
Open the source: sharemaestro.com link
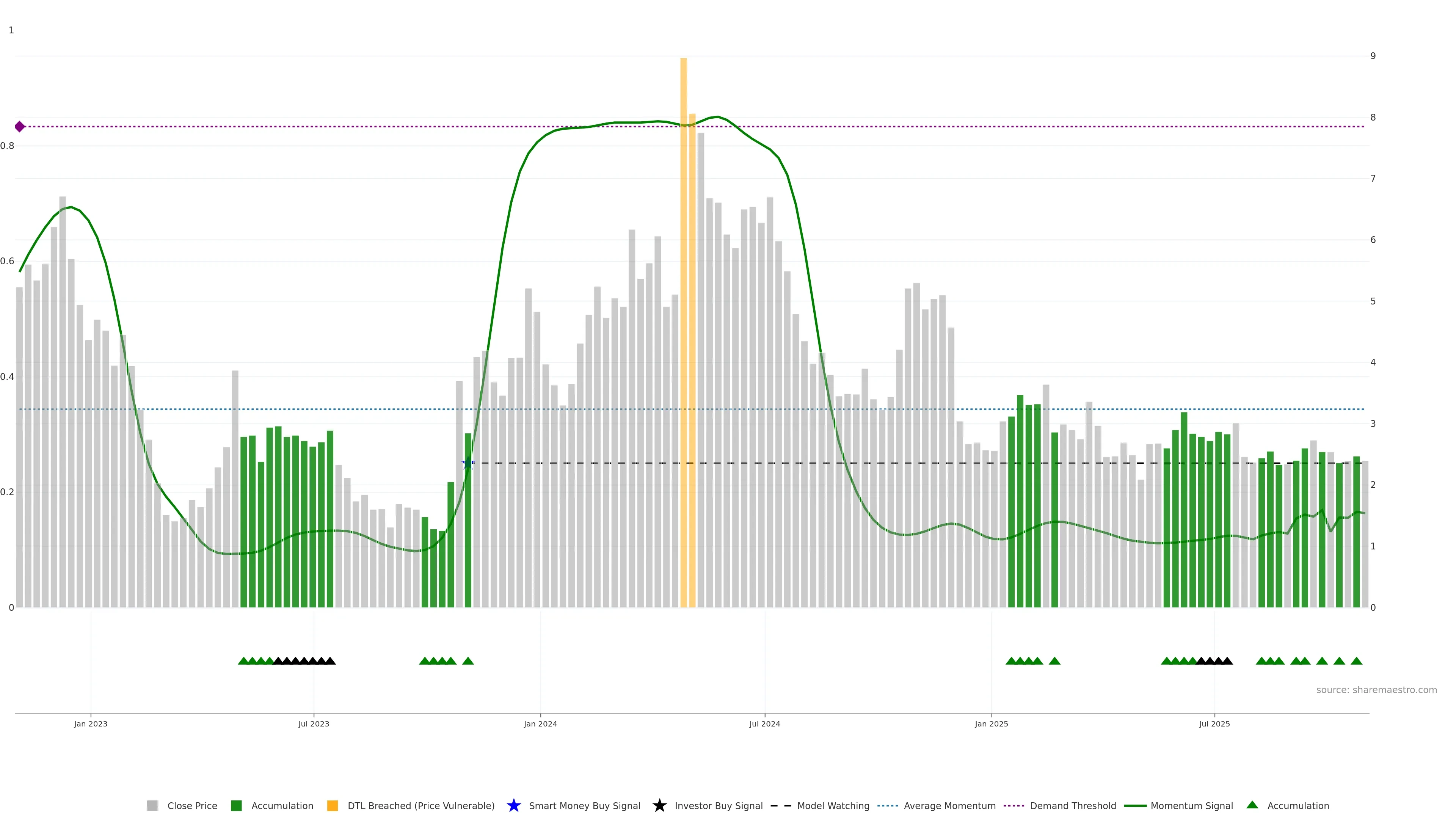click(x=1376, y=690)
